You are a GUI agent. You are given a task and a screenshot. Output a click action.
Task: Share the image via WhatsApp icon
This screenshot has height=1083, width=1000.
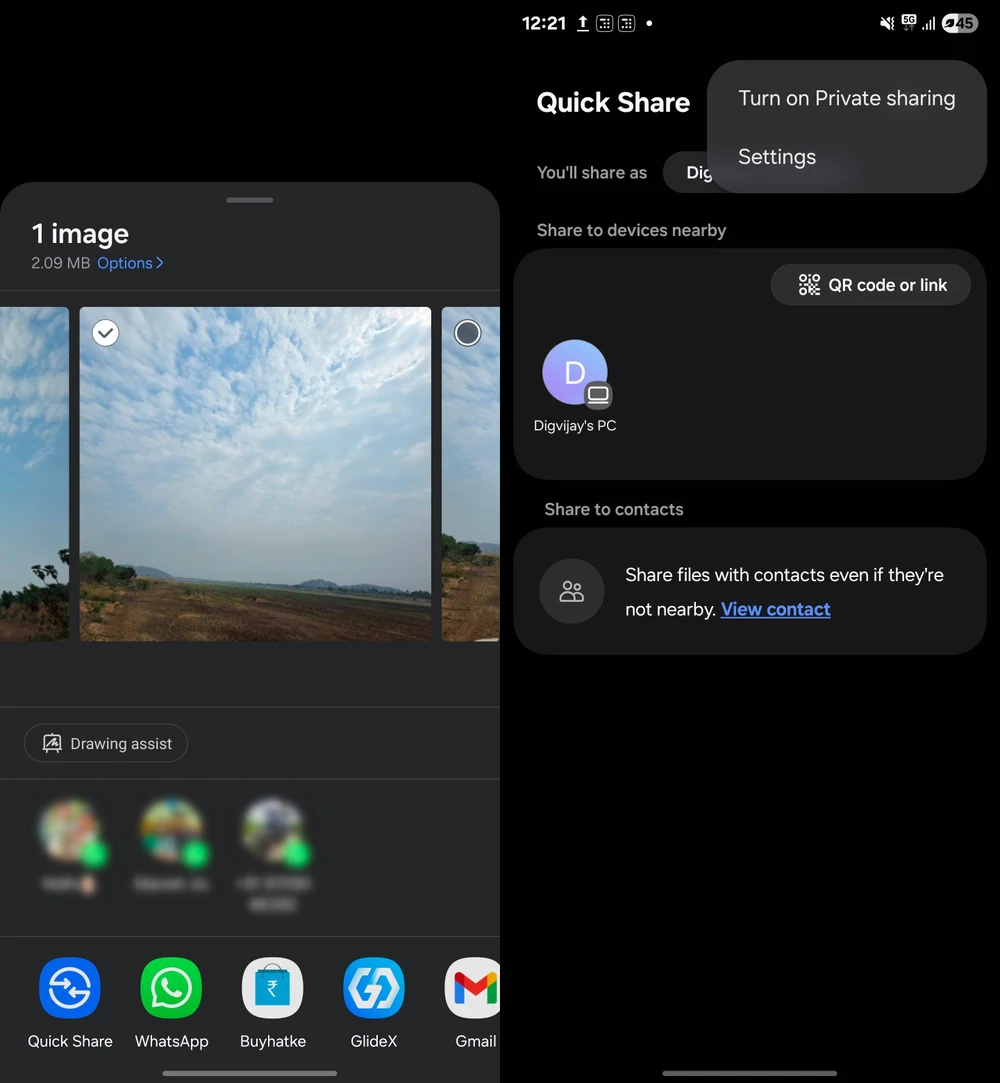point(171,989)
